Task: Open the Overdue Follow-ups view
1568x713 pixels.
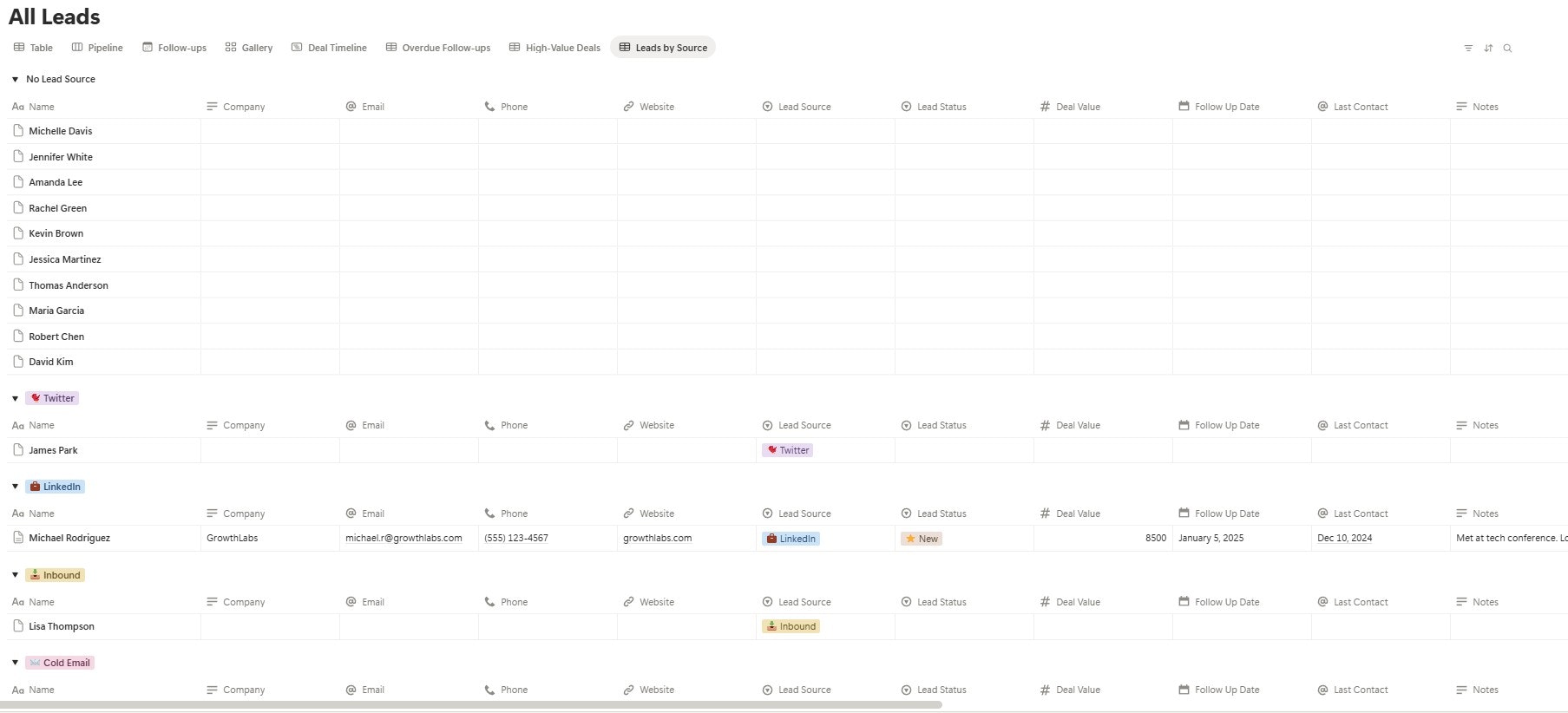Action: click(x=438, y=48)
